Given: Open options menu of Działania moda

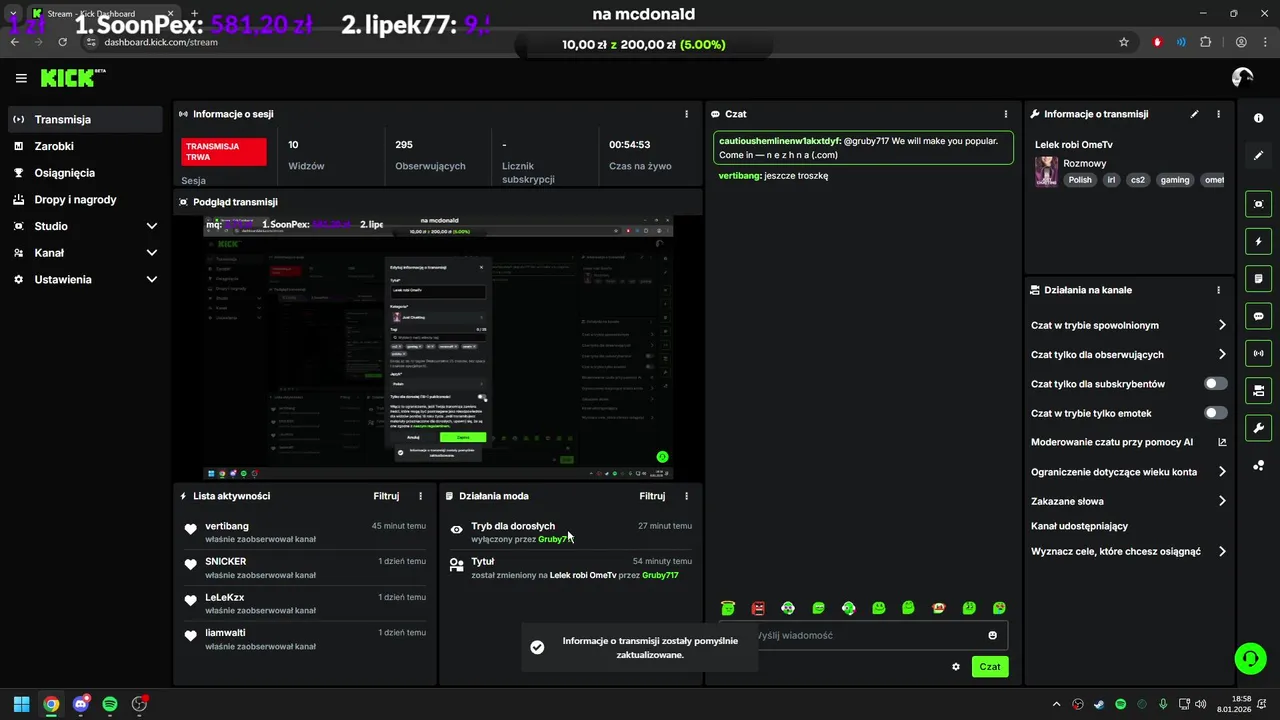Looking at the screenshot, I should coord(686,496).
